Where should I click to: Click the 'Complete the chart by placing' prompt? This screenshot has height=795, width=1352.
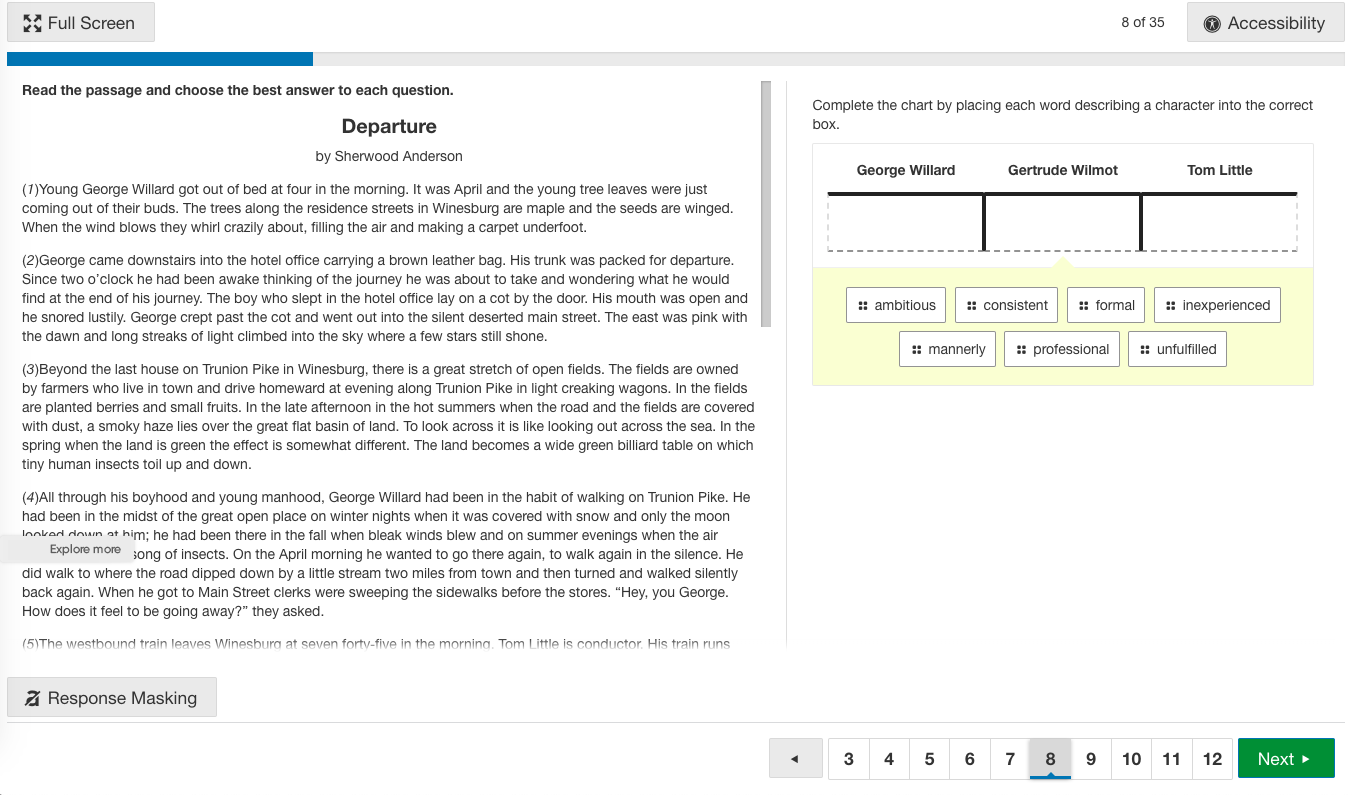click(x=1063, y=114)
